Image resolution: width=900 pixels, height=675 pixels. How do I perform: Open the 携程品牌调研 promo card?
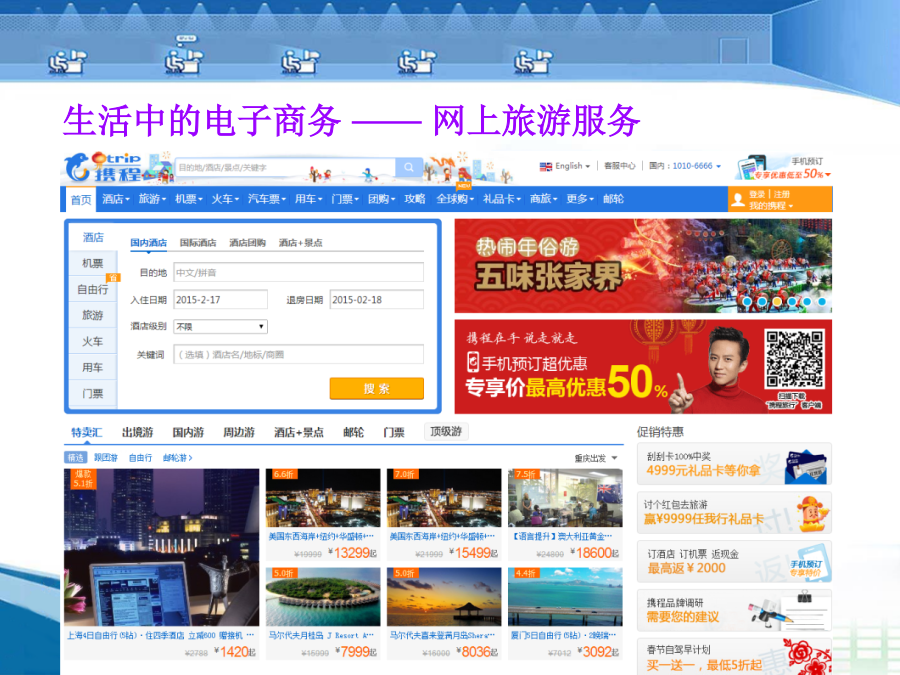pyautogui.click(x=734, y=610)
